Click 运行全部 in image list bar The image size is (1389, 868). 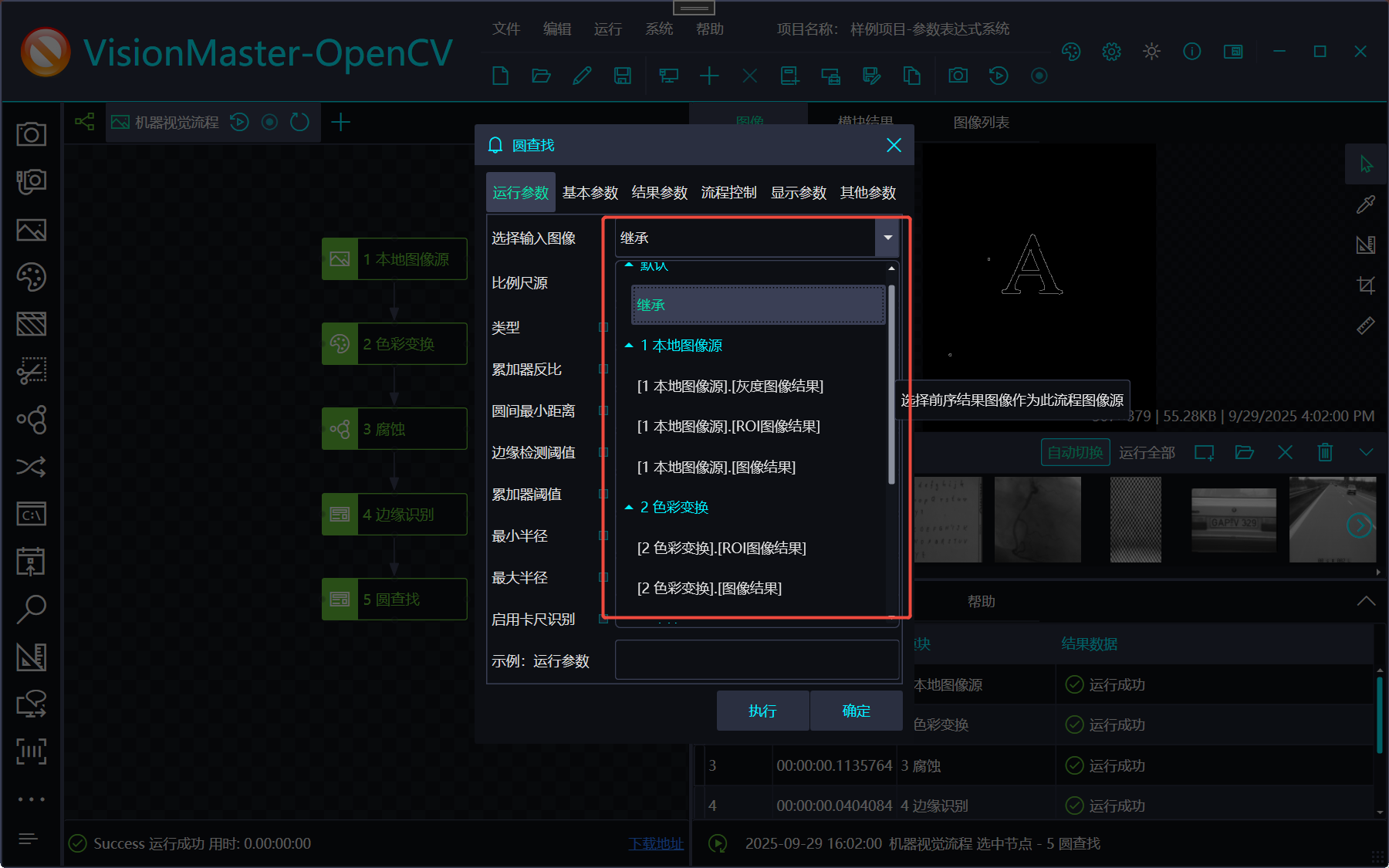(1147, 452)
